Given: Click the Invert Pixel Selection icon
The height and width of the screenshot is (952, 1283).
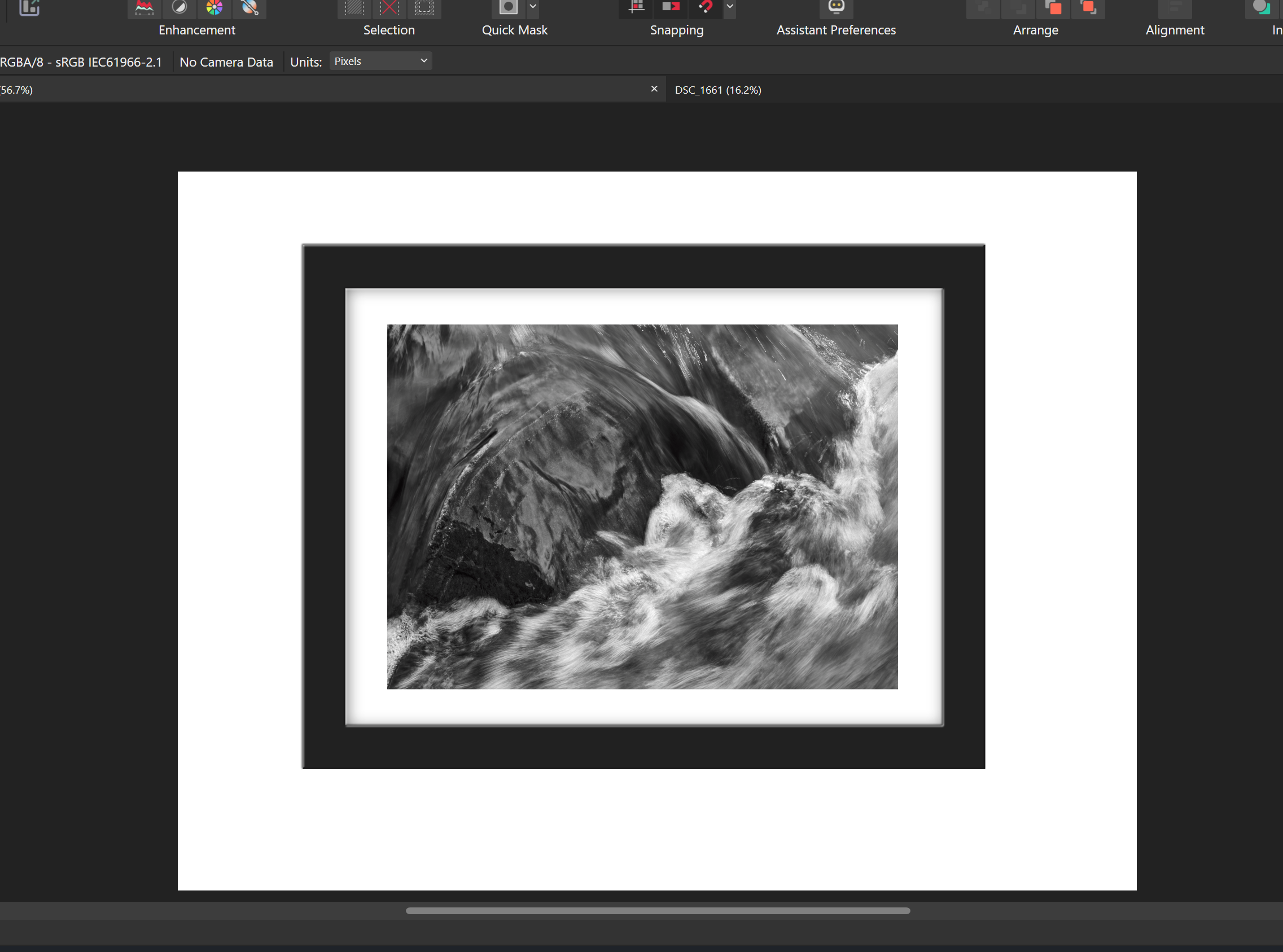Looking at the screenshot, I should coord(424,8).
